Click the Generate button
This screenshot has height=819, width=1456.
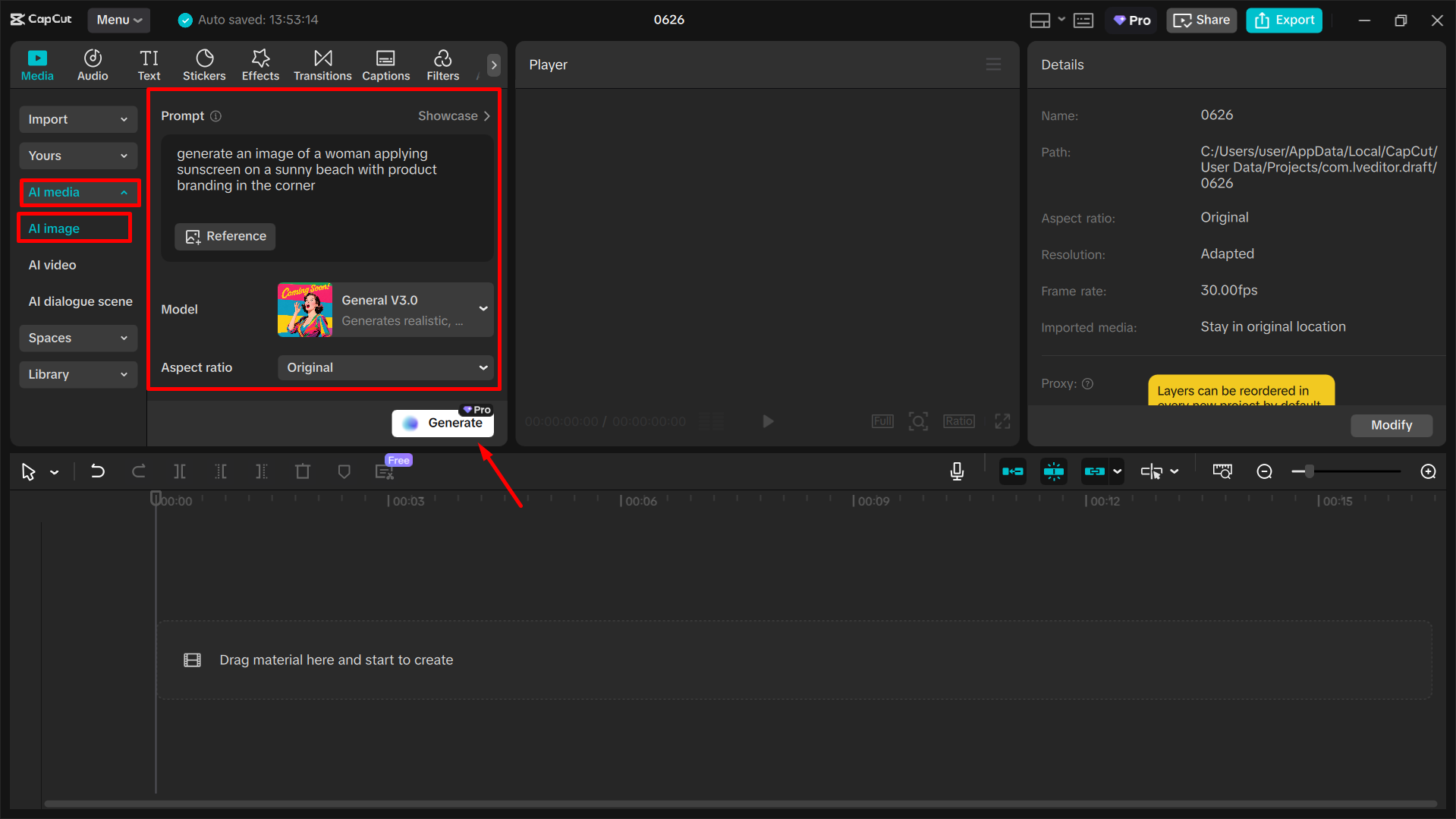click(x=442, y=423)
